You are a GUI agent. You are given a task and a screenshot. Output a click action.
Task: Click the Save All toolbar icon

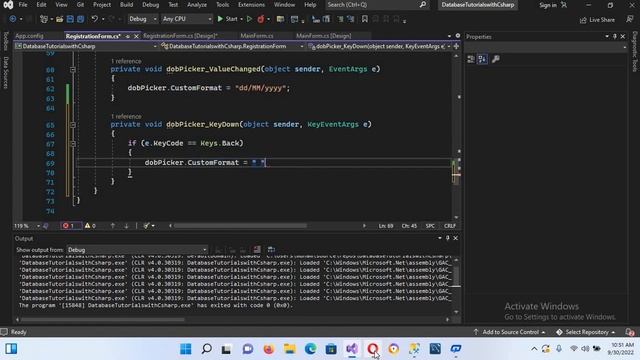click(x=81, y=19)
